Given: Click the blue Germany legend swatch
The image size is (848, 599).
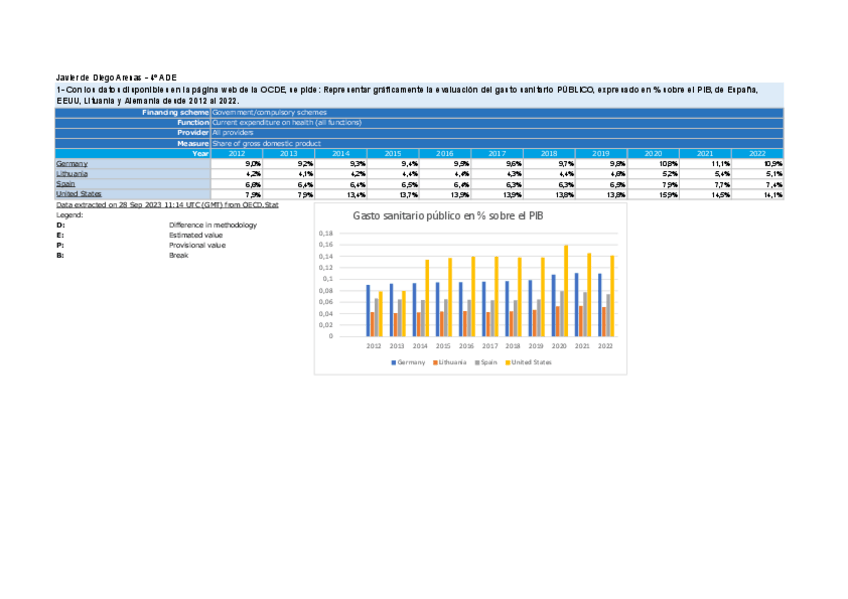Looking at the screenshot, I should point(394,361).
